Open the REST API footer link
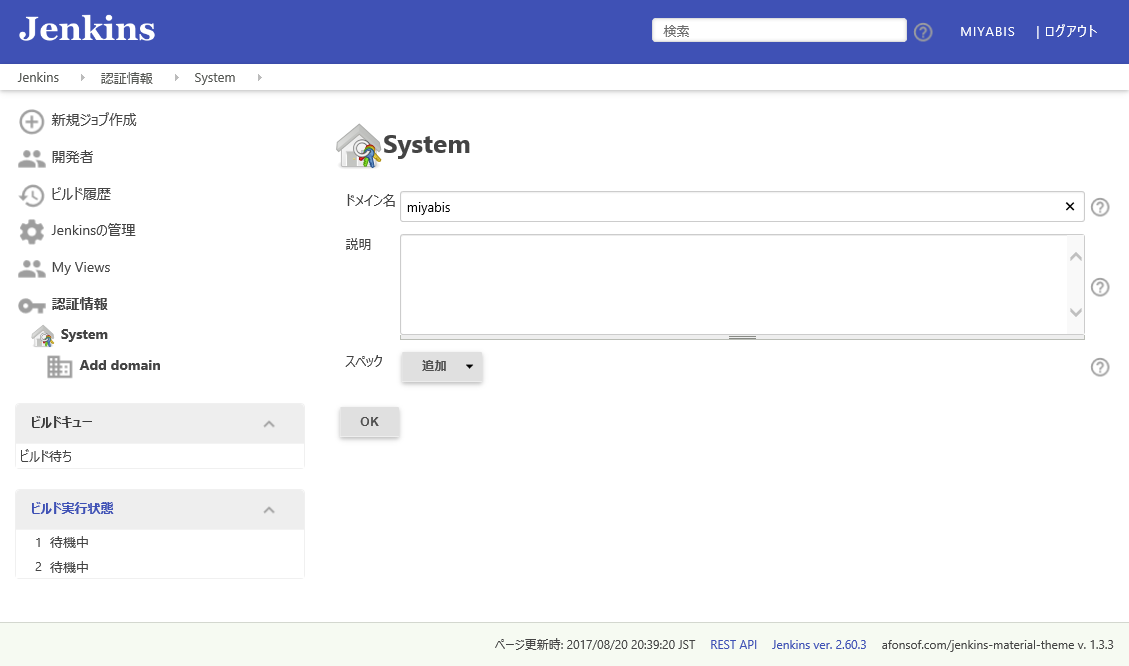 click(x=734, y=645)
